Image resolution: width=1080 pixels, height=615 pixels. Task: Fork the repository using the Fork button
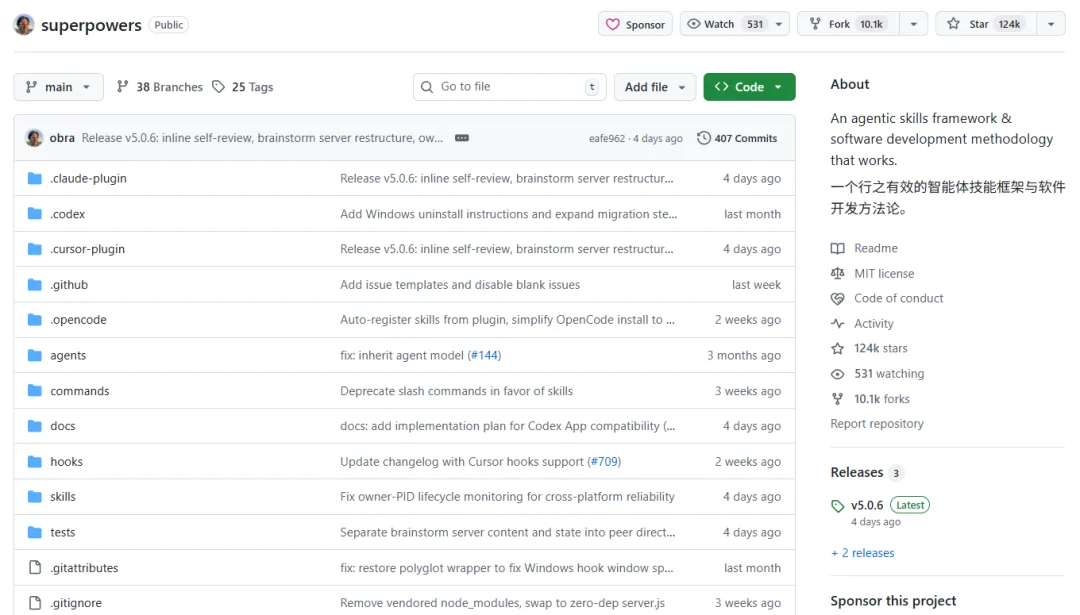click(848, 24)
